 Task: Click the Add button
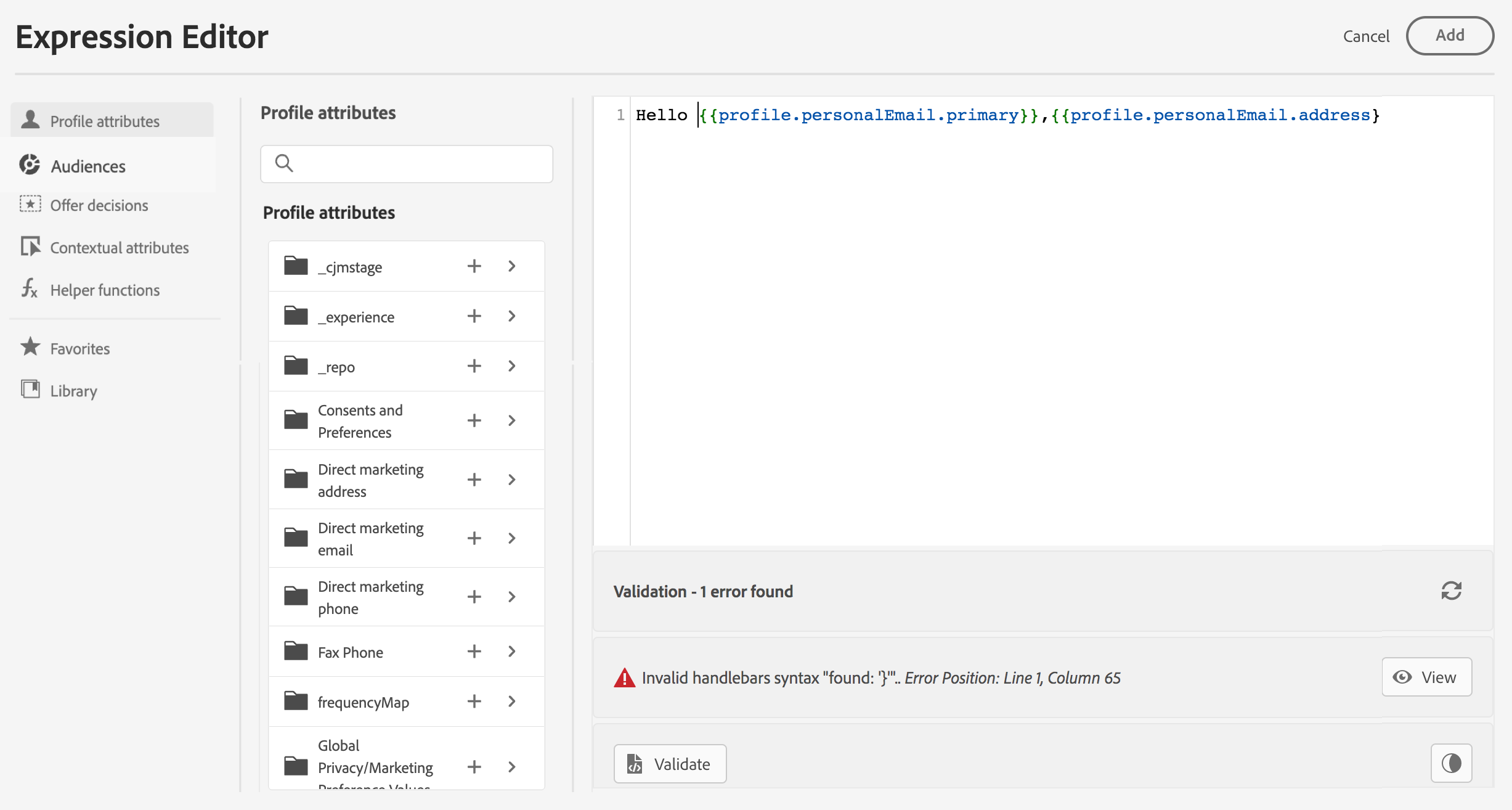click(x=1449, y=36)
